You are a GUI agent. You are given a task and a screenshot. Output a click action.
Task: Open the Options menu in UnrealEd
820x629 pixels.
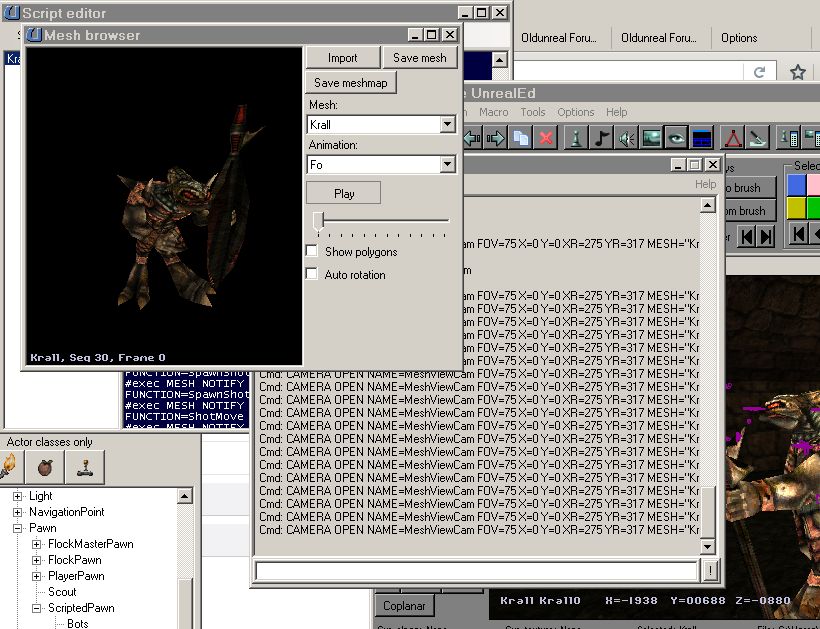click(576, 112)
